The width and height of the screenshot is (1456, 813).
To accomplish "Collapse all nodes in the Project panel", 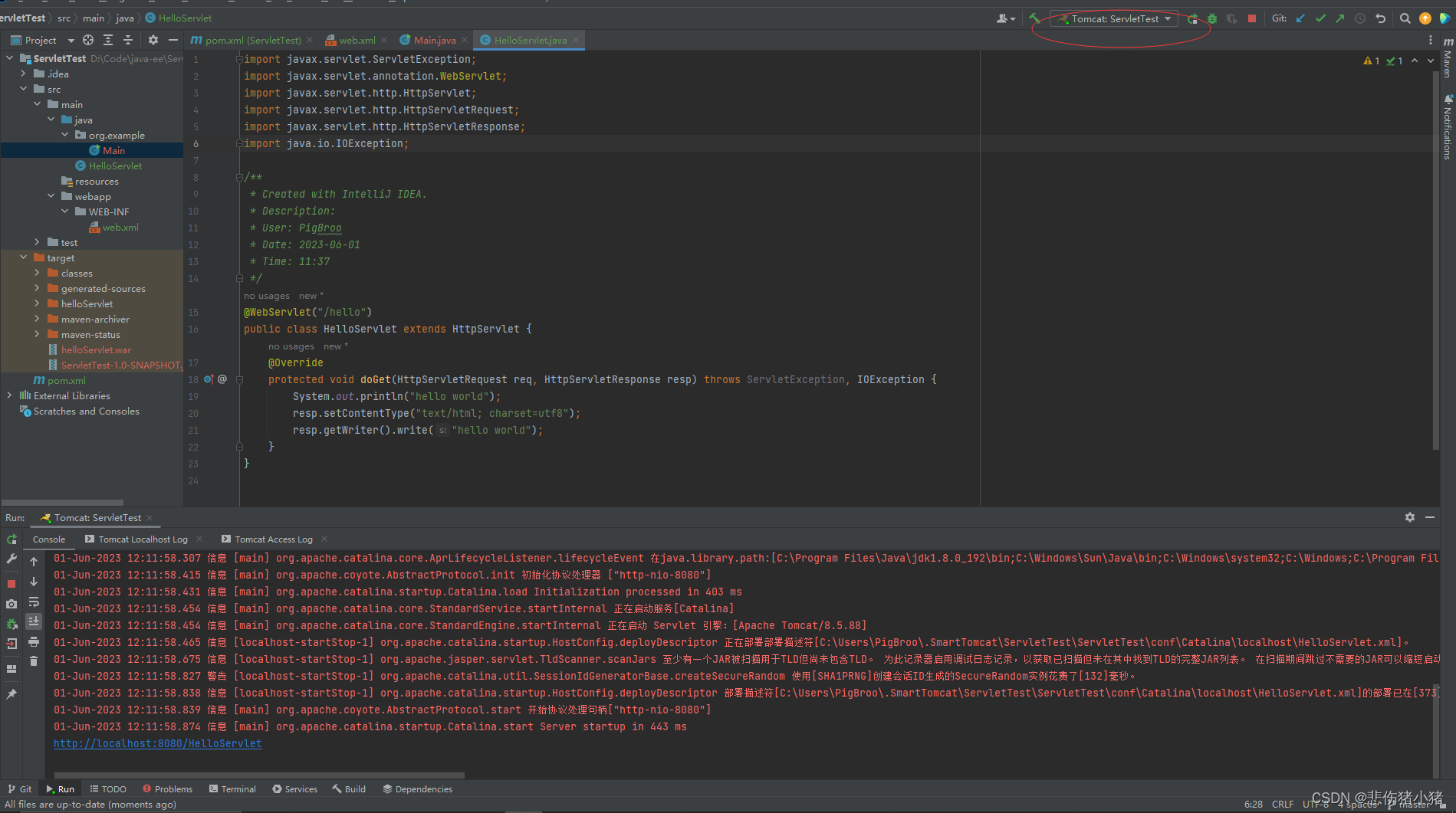I will pos(128,40).
